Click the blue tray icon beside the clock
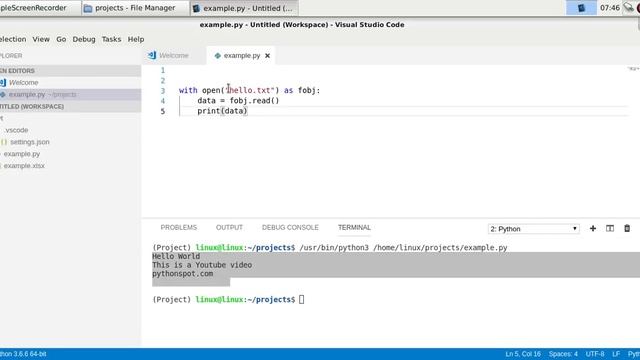The height and width of the screenshot is (360, 640). click(581, 8)
